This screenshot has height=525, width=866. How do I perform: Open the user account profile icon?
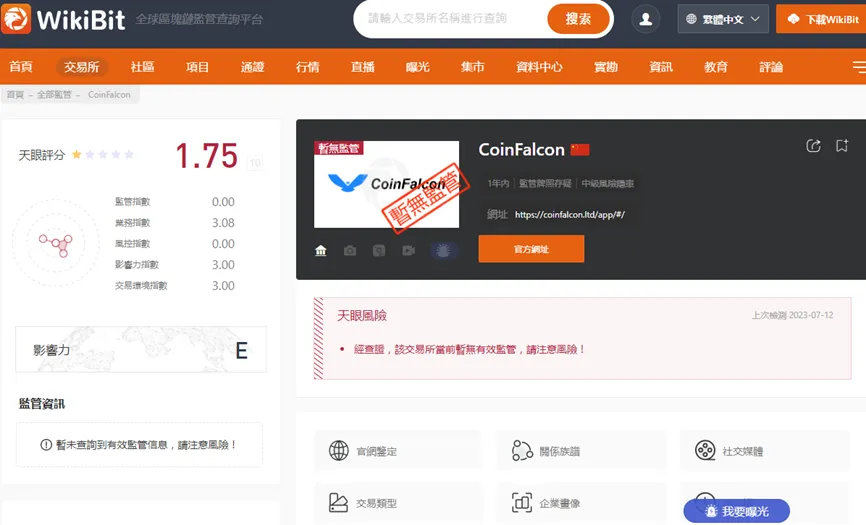[x=645, y=19]
